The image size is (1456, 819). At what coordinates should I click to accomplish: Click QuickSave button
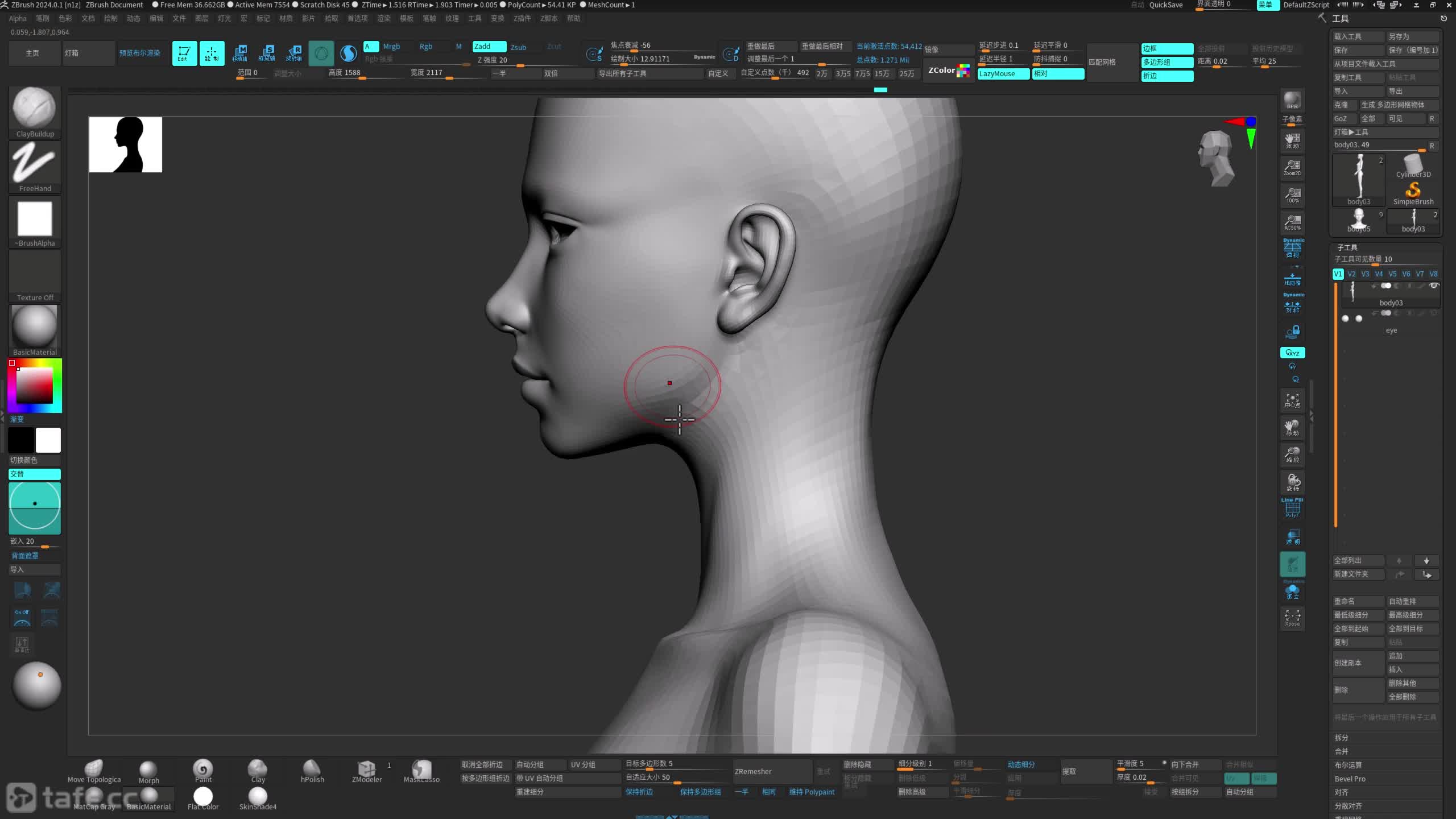[1165, 5]
